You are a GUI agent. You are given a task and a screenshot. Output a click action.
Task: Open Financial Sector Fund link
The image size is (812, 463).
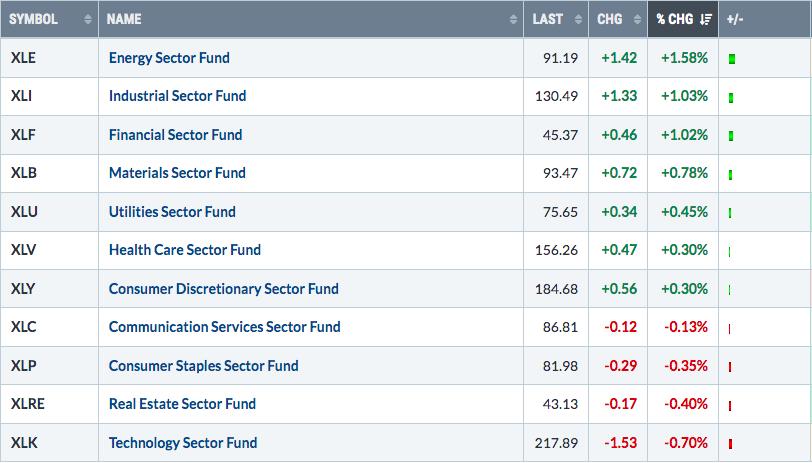coord(176,135)
